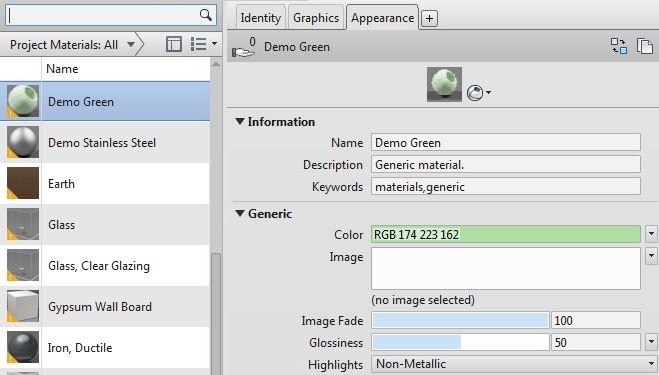Click the Demo Green preview thumbnail
This screenshot has height=375, width=659.
(x=444, y=84)
